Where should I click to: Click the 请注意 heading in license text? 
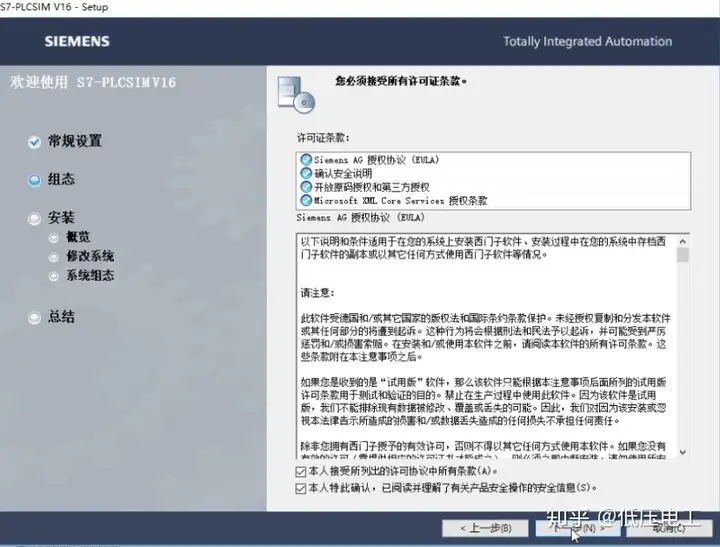[317, 293]
